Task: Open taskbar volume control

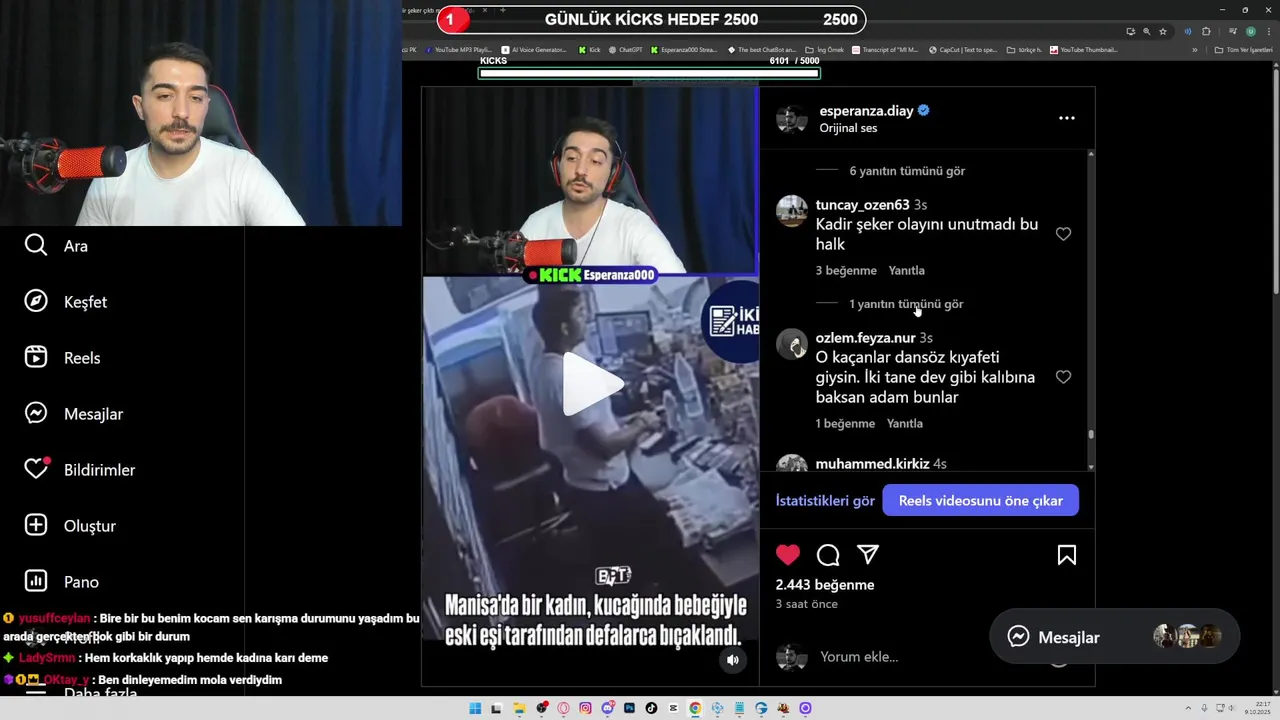Action: (x=1231, y=708)
